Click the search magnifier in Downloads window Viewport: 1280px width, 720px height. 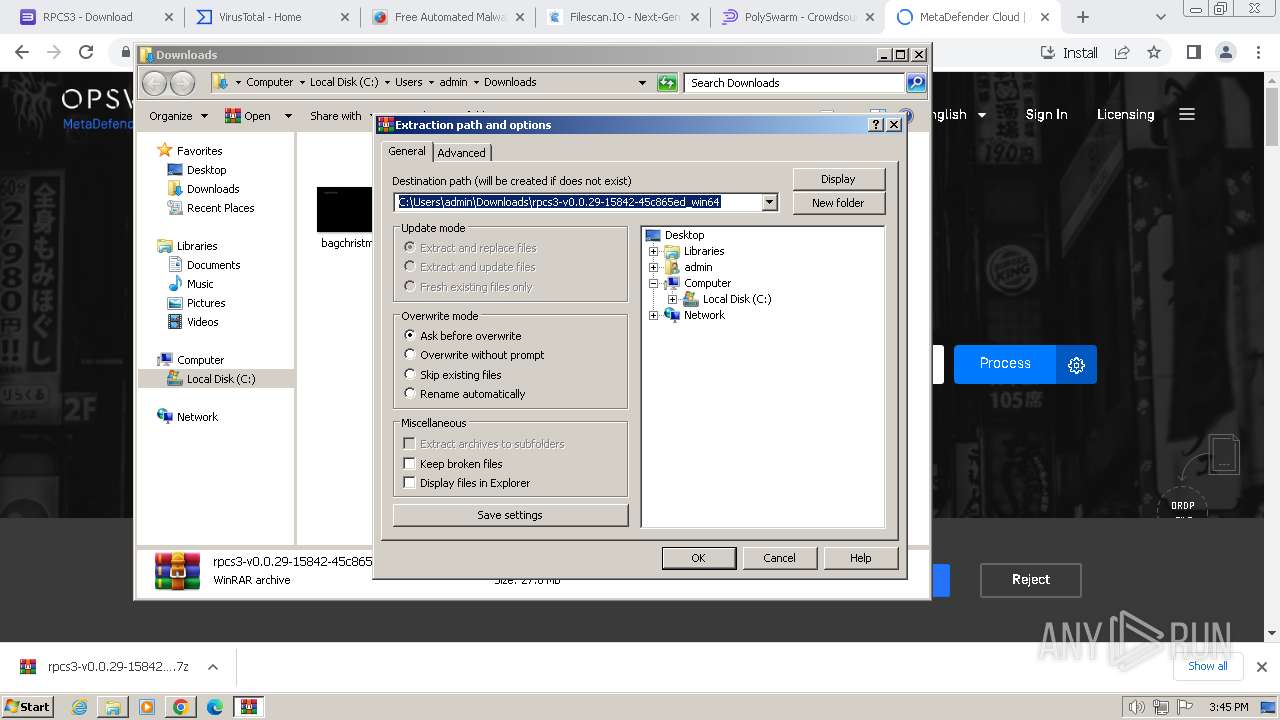[916, 83]
